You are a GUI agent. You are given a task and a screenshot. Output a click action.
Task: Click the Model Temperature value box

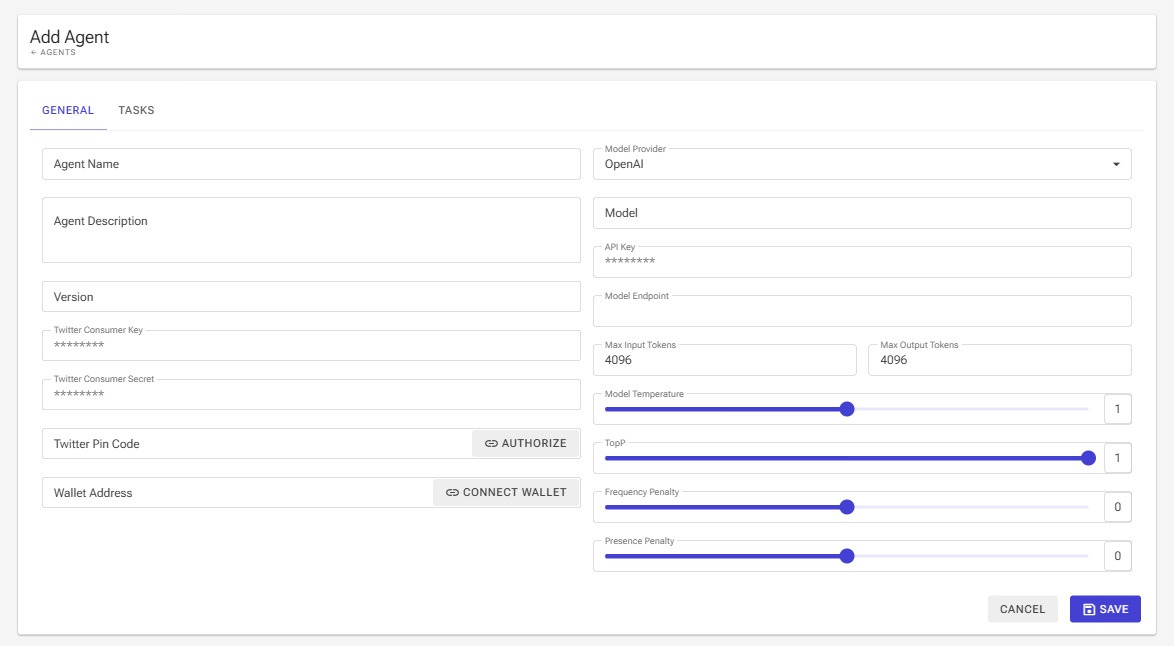point(1117,409)
